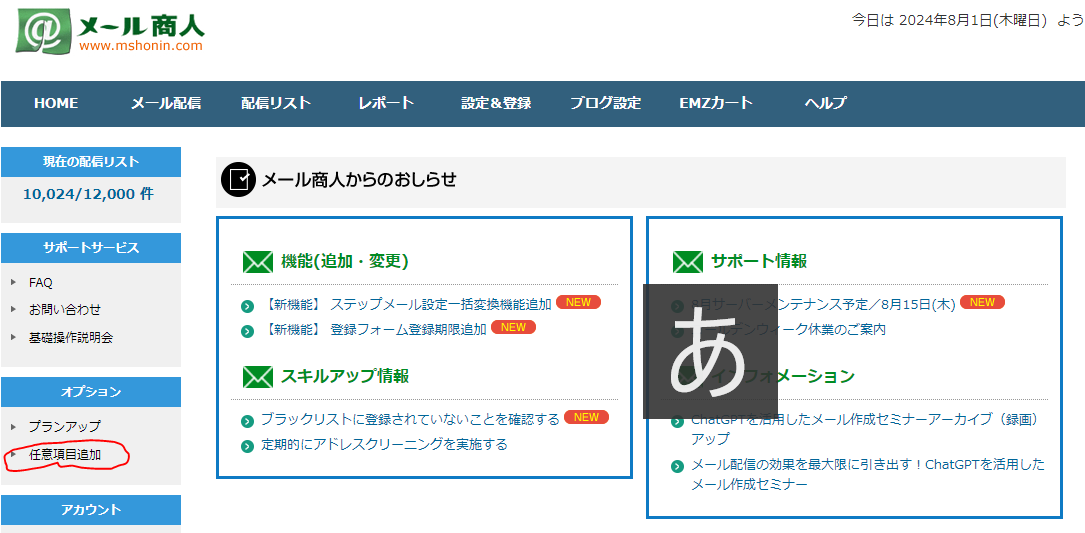Click NEW badge on サーバーメンテナンス item
1085x533 pixels.
(982, 302)
